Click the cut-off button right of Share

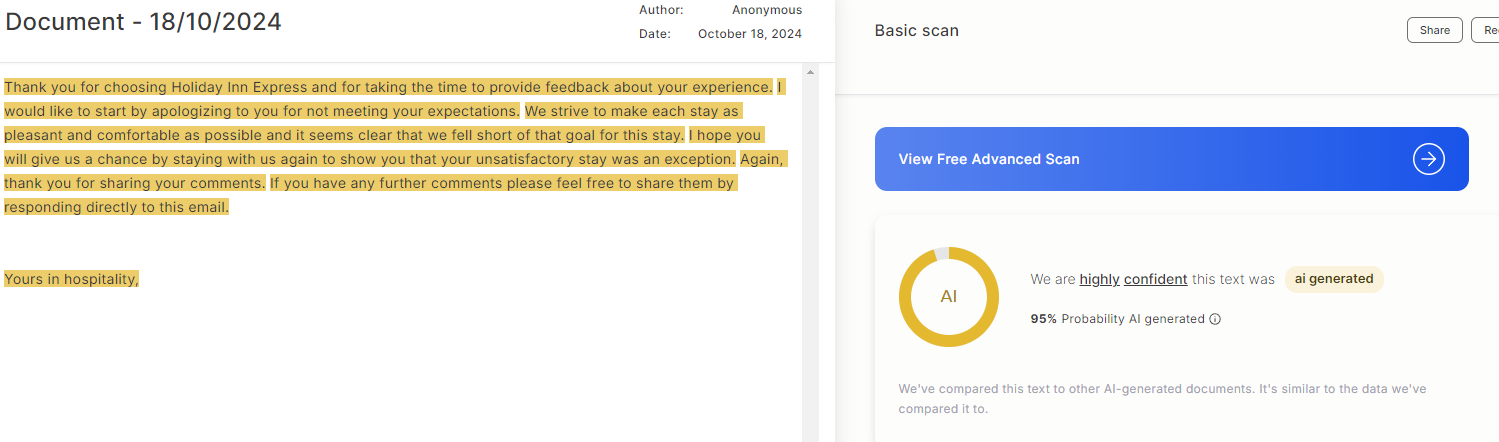click(x=1485, y=30)
